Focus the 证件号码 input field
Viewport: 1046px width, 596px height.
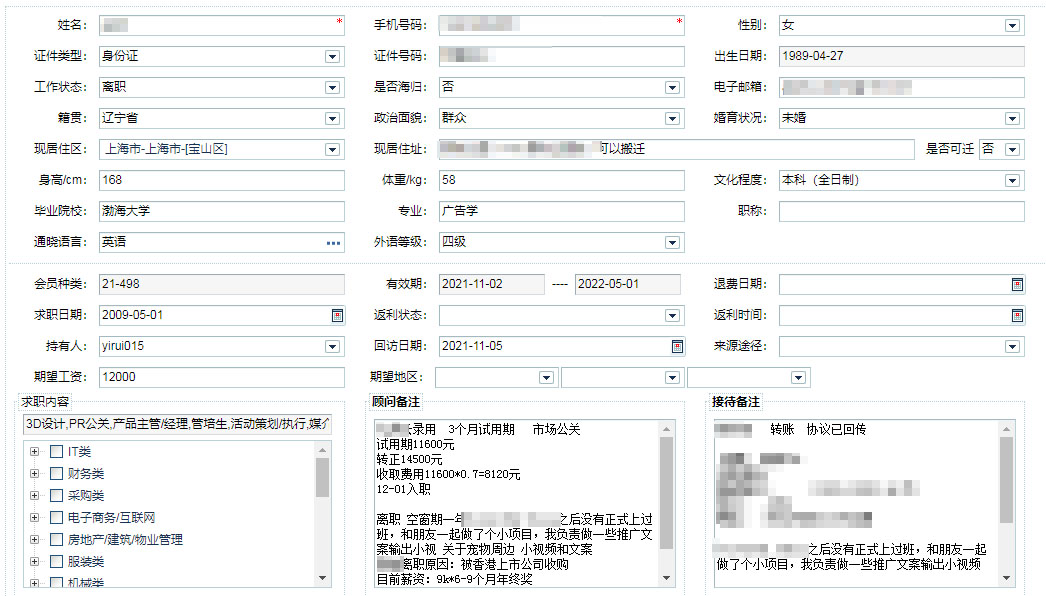tap(562, 56)
